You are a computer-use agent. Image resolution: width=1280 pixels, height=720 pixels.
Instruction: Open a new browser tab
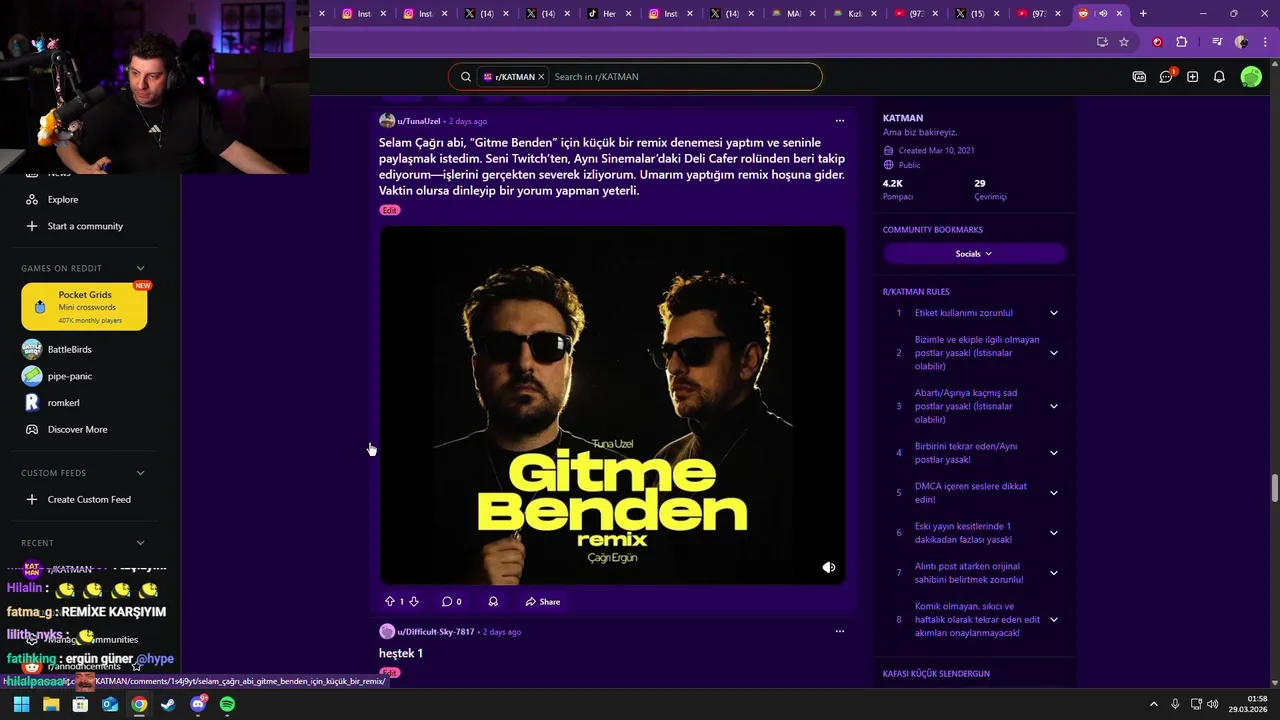[1143, 14]
